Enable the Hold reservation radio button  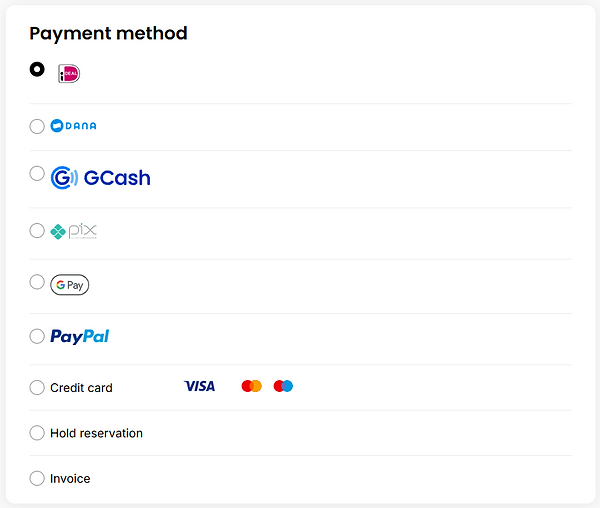tap(37, 433)
